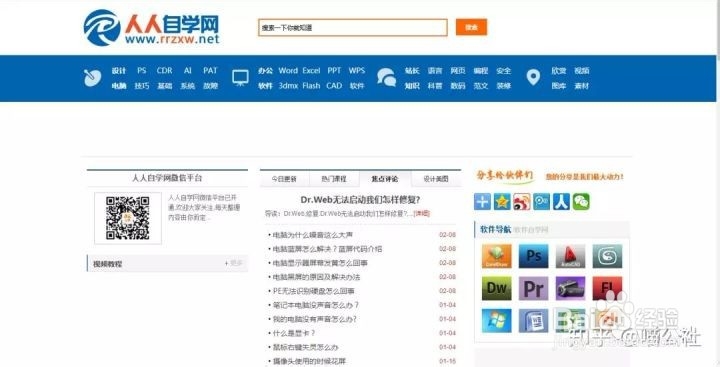This screenshot has height=367, width=720.
Task: Open the PAT nav link
Action: [210, 71]
